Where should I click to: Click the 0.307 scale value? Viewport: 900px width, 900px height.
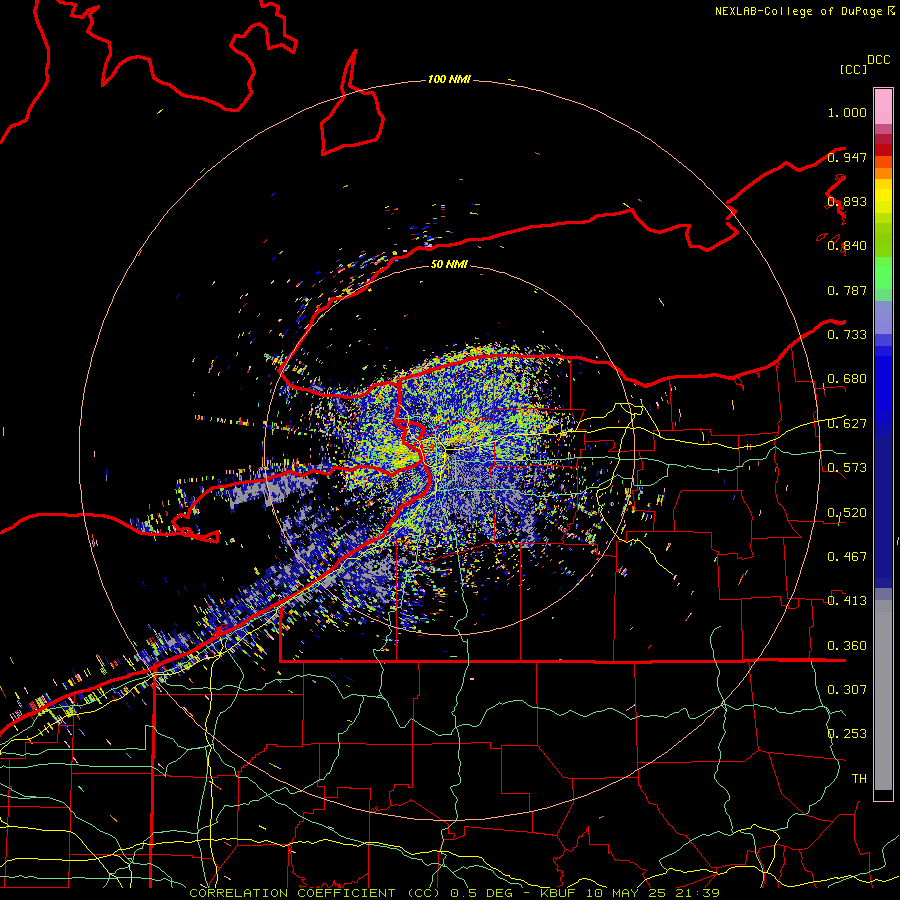pos(847,690)
